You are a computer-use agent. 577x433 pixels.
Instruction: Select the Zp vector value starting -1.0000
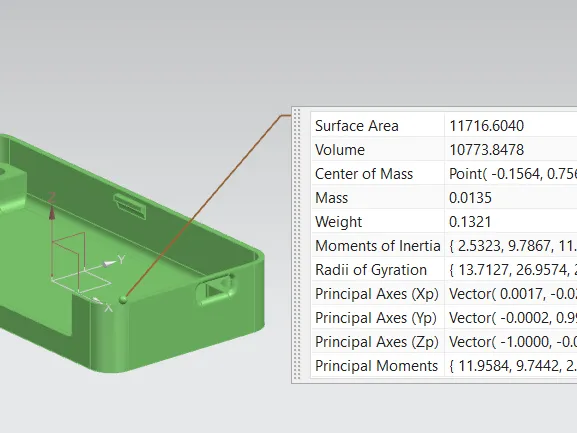pyautogui.click(x=513, y=342)
